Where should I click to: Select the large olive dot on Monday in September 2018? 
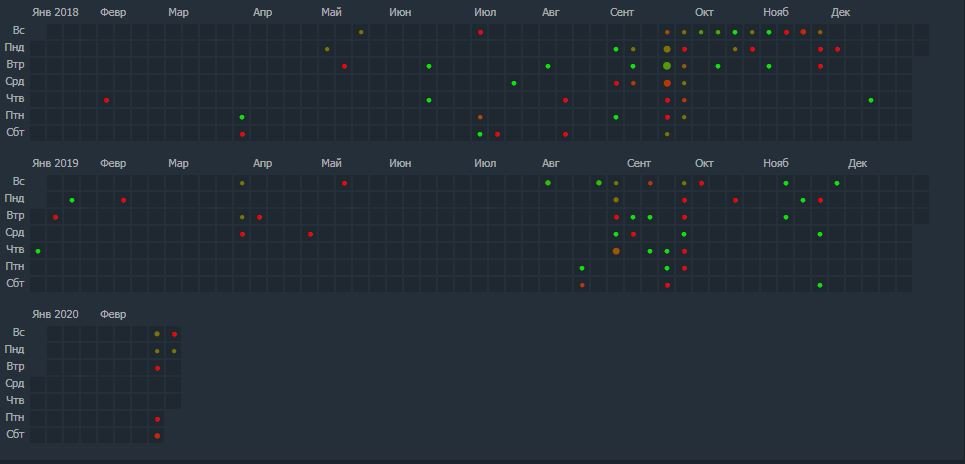tap(666, 49)
